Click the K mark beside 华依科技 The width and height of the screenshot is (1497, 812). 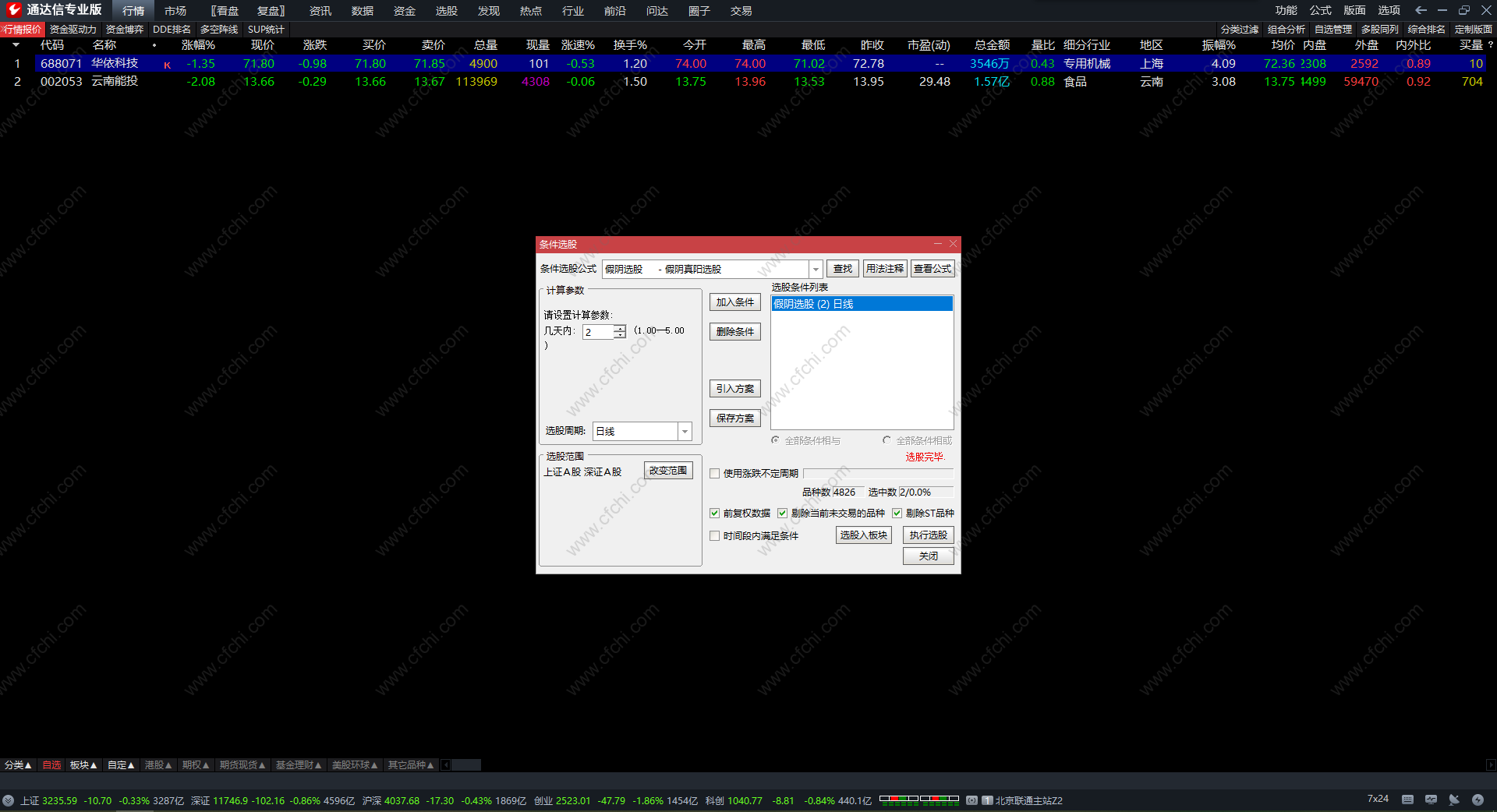coord(167,65)
